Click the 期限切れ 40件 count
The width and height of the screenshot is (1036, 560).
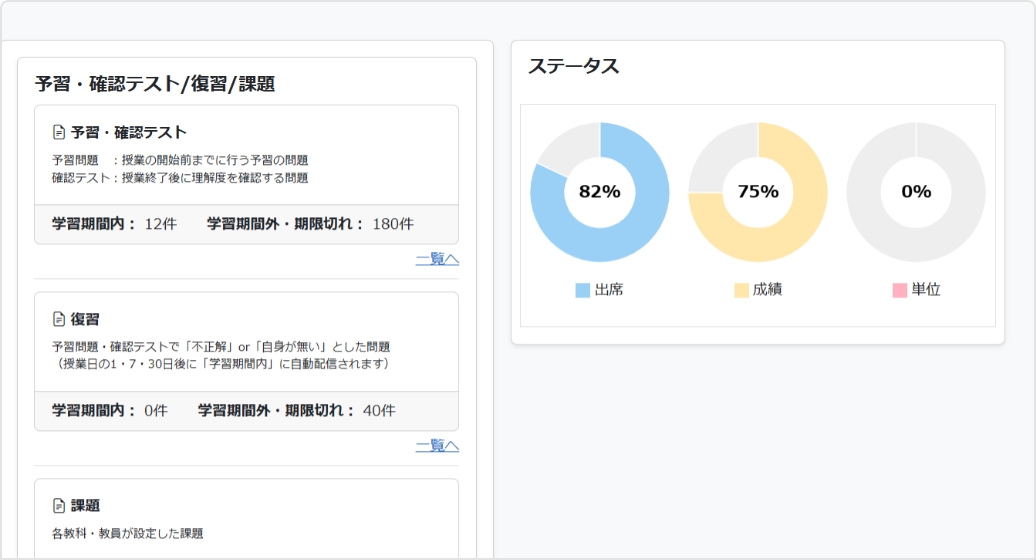(x=379, y=411)
